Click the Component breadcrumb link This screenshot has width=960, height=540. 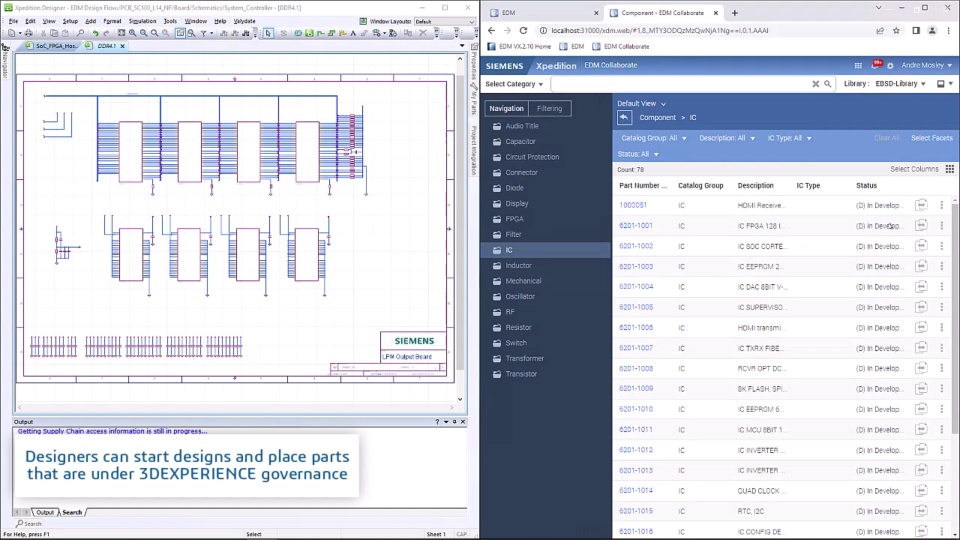coord(658,118)
